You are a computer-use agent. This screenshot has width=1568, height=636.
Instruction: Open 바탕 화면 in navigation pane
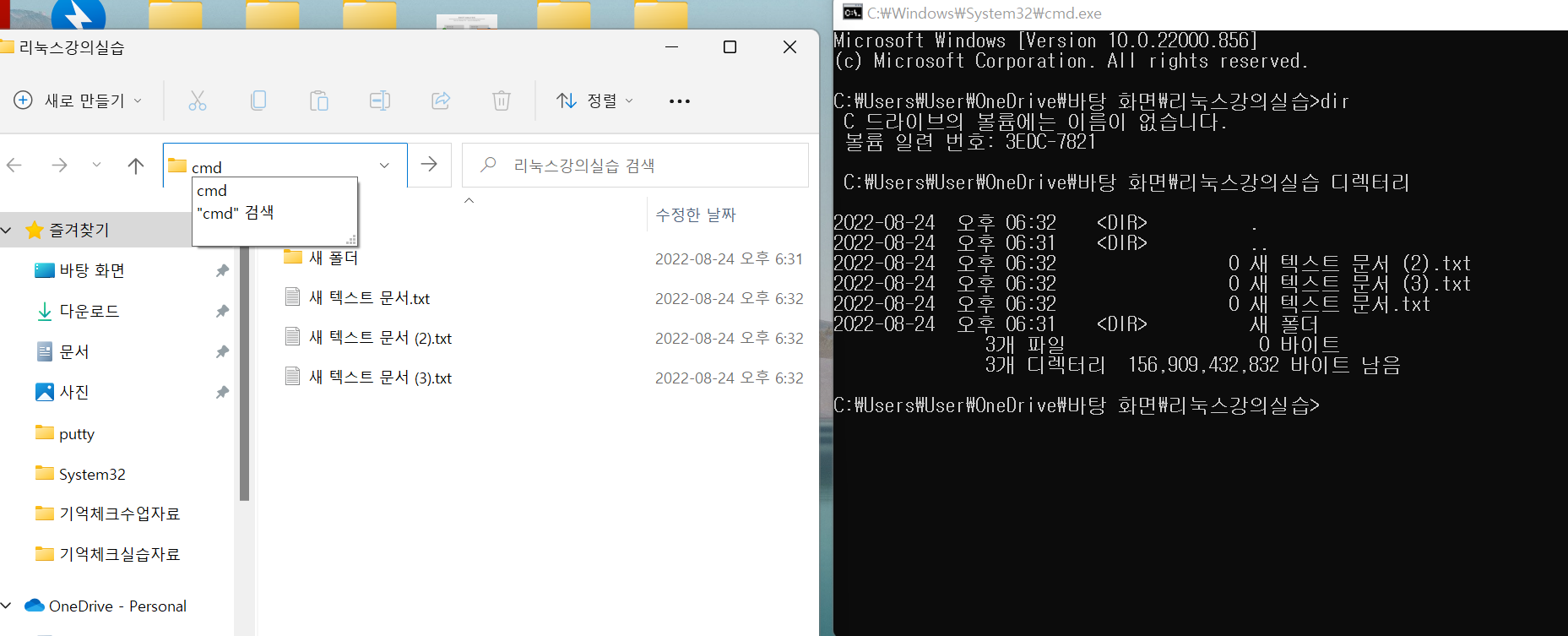click(92, 270)
